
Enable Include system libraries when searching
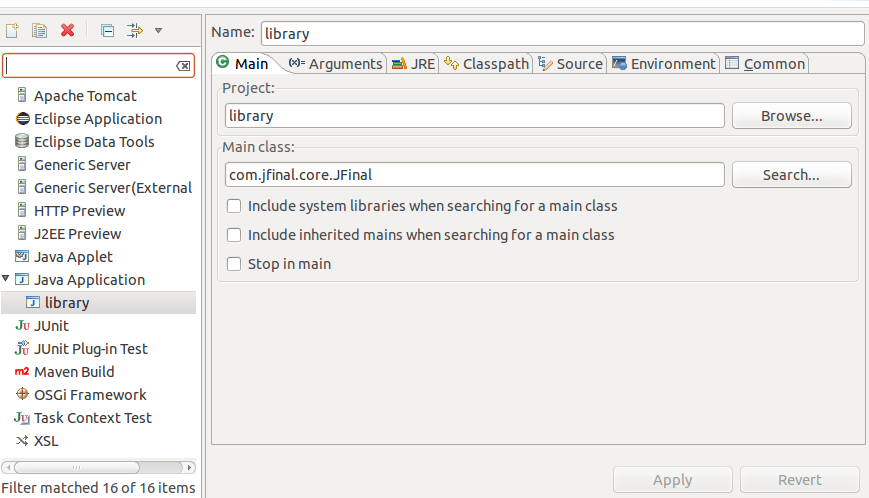pos(234,206)
